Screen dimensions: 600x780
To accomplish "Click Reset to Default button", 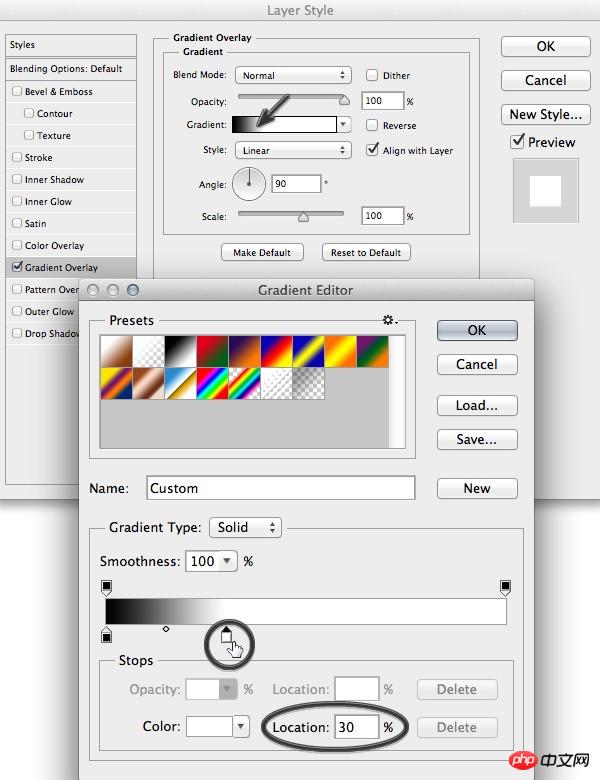I will click(366, 252).
